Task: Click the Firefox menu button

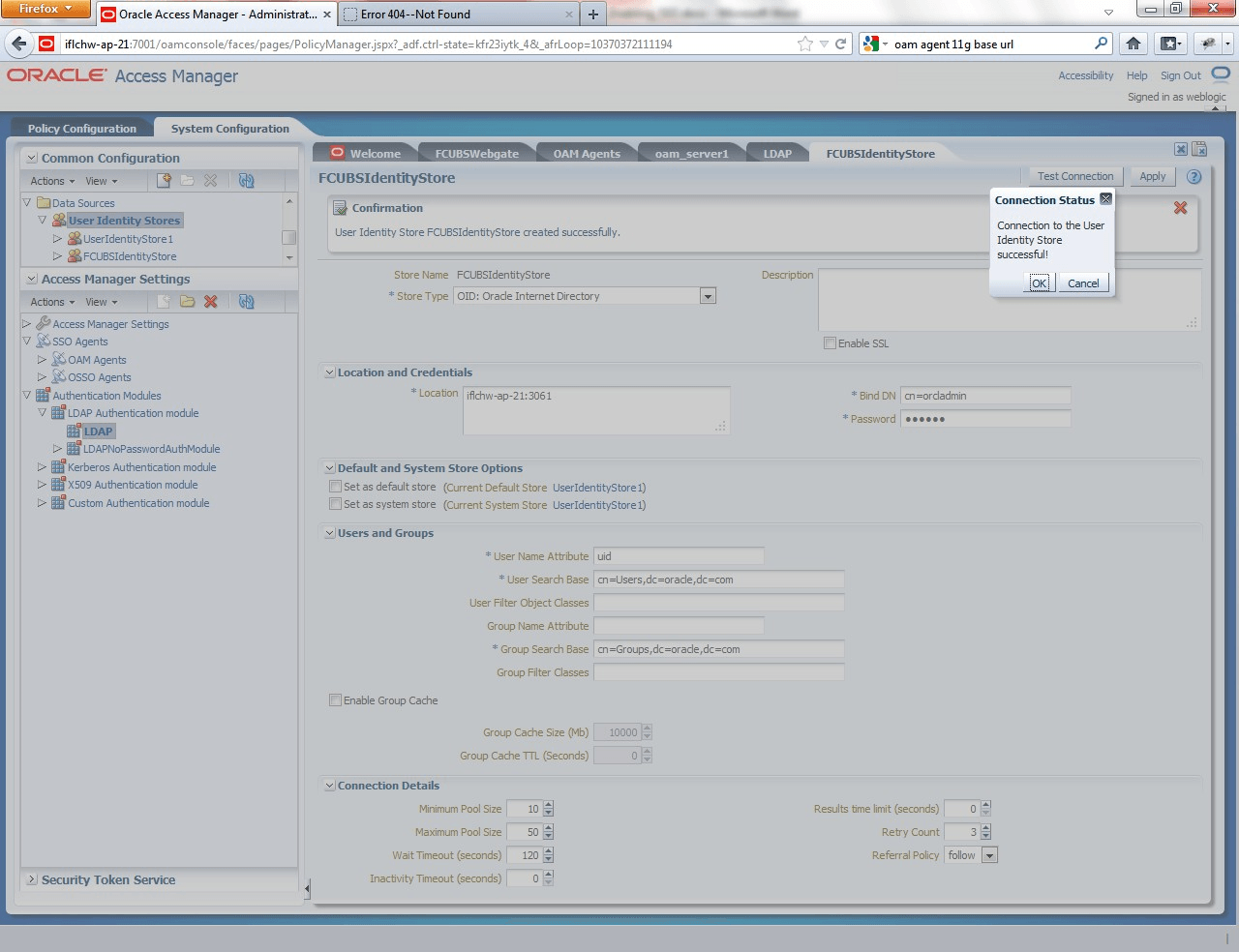Action: [45, 9]
